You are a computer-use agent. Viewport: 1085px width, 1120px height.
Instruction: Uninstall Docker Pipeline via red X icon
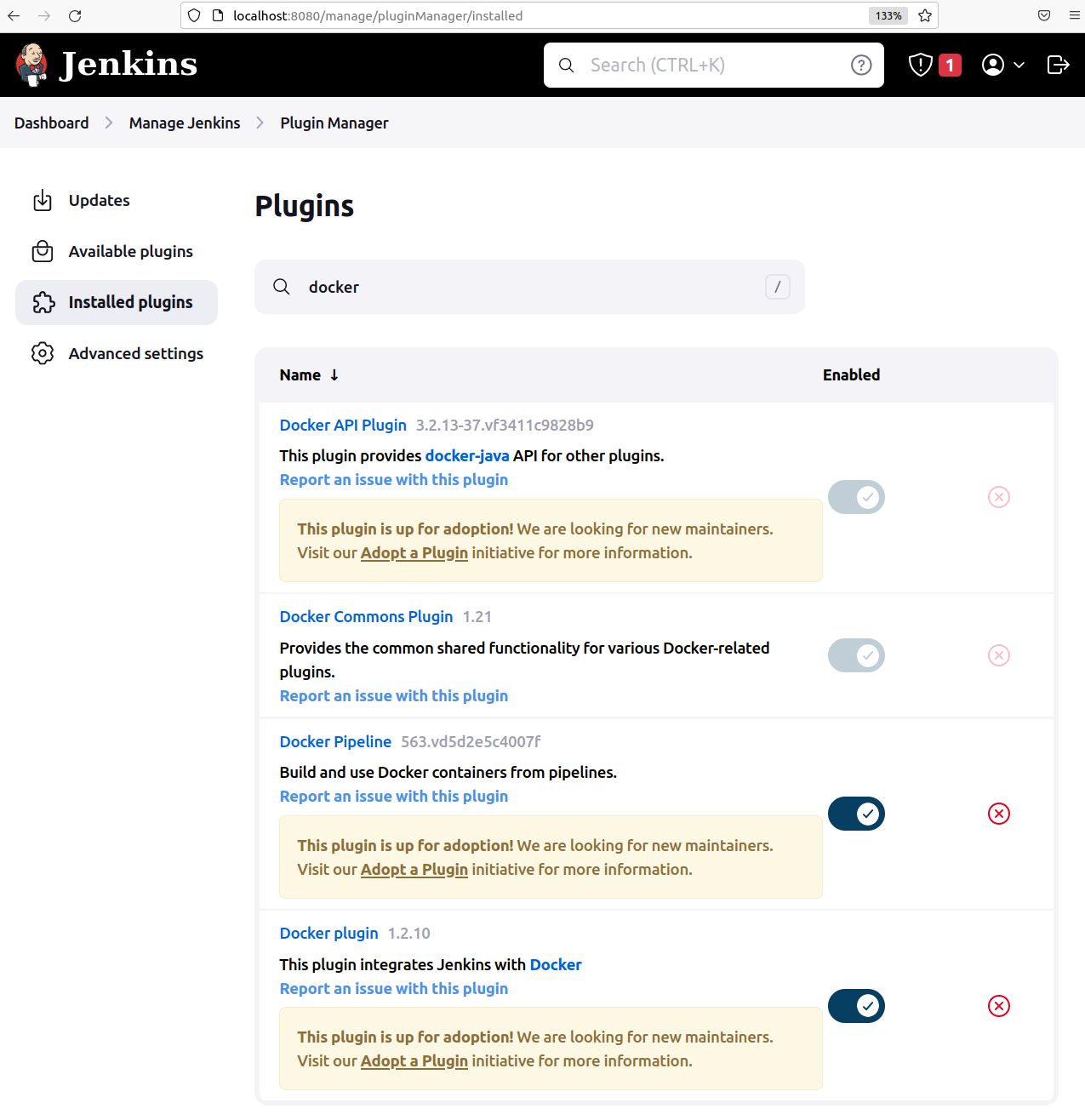pos(999,814)
